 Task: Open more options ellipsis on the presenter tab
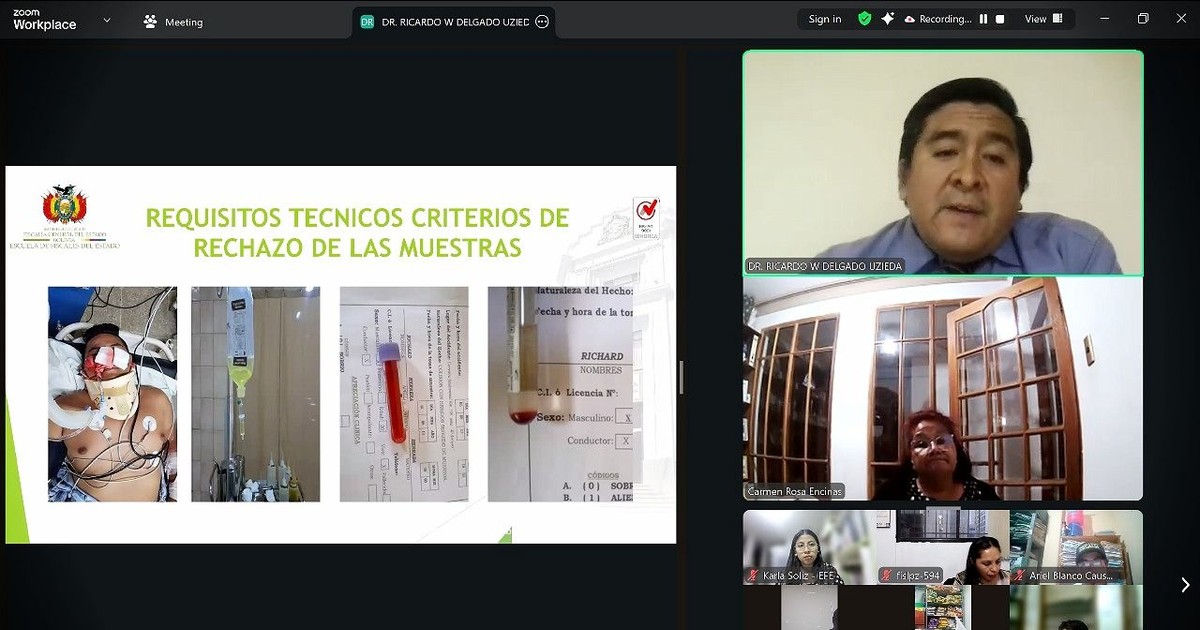(x=542, y=21)
